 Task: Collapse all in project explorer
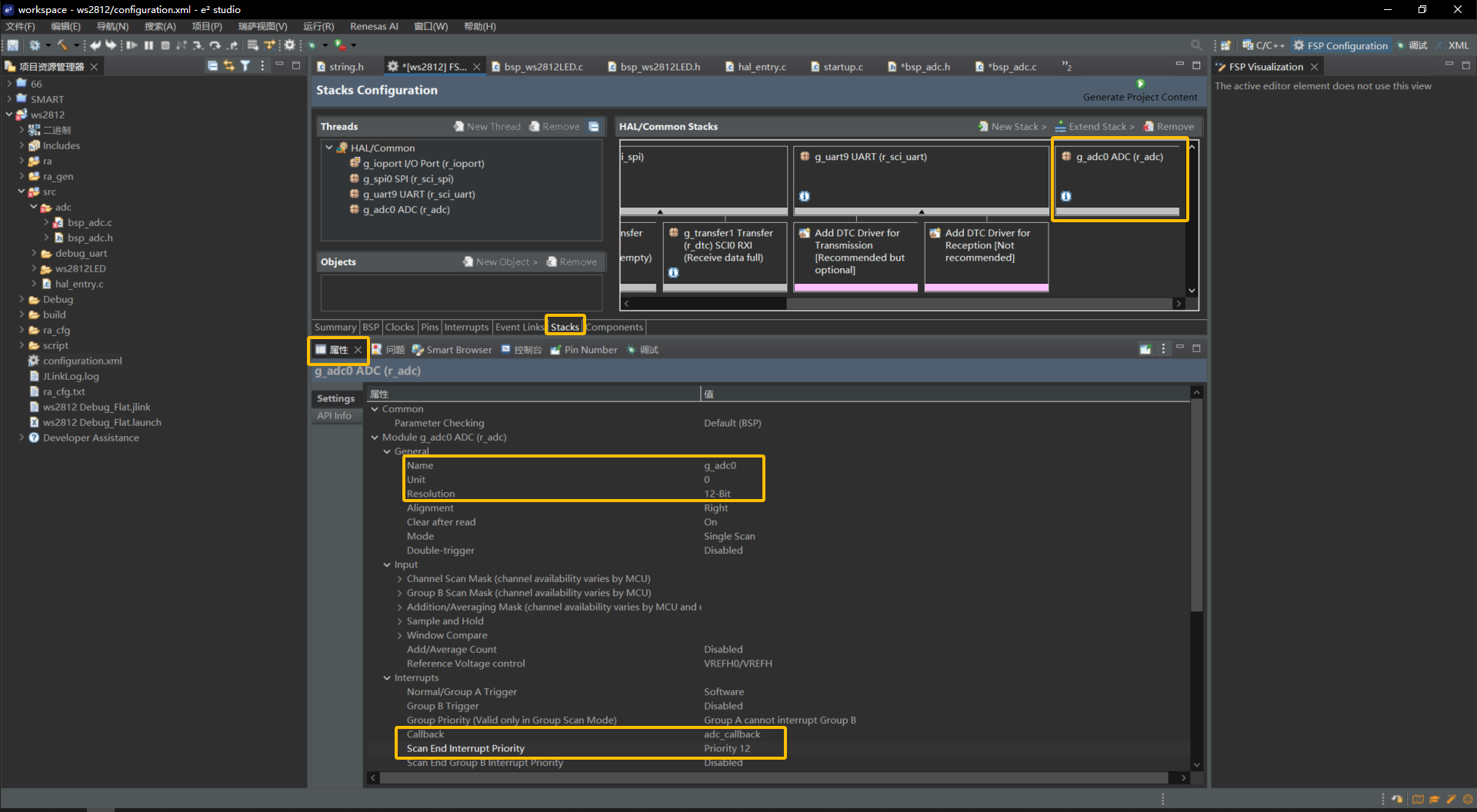pyautogui.click(x=212, y=66)
